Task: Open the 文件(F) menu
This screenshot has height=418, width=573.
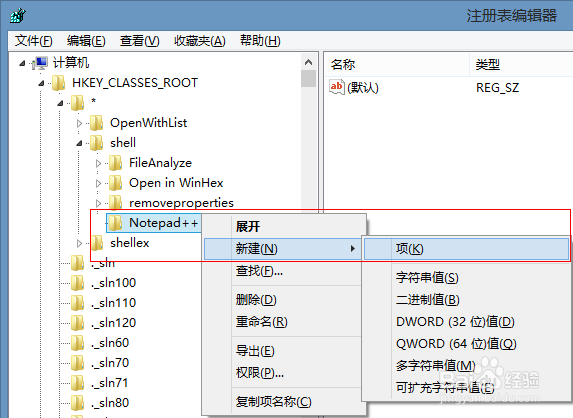Action: [x=34, y=41]
